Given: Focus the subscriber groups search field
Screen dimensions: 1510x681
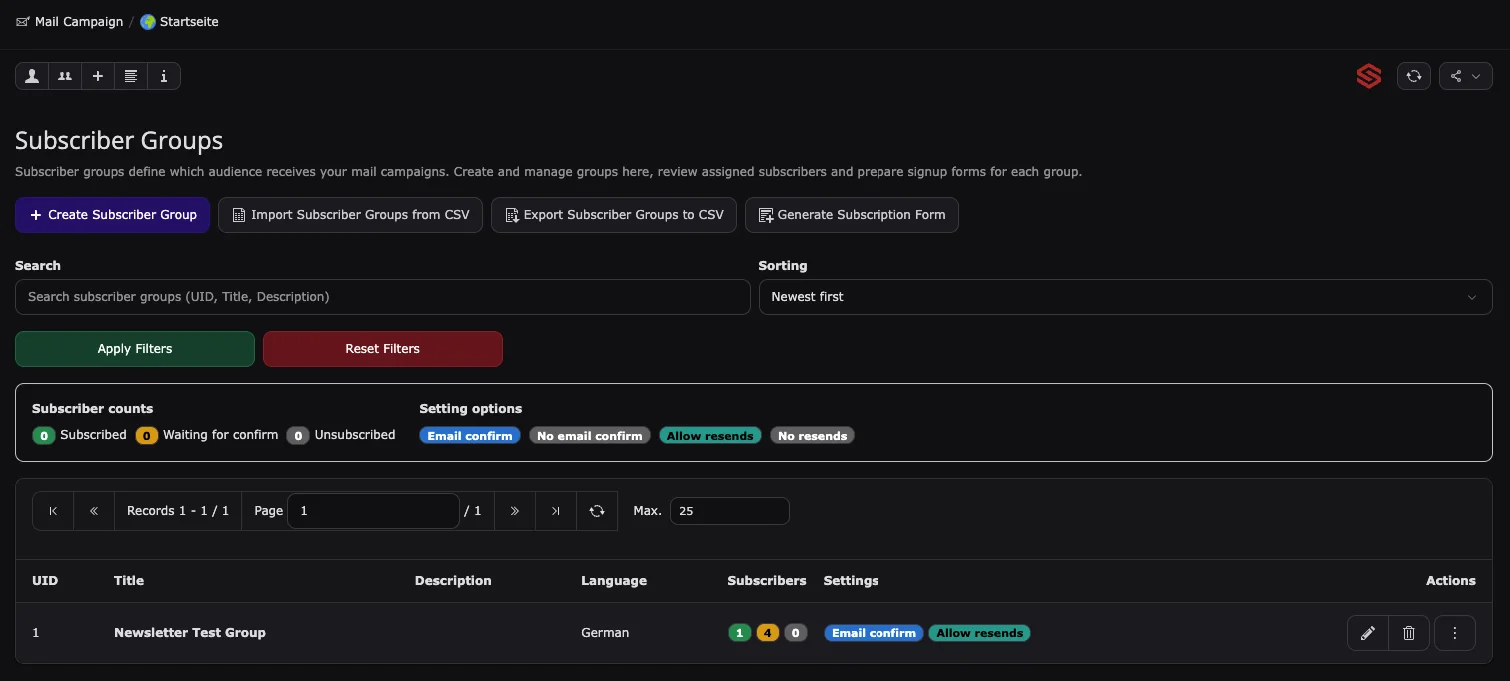Looking at the screenshot, I should pos(383,297).
